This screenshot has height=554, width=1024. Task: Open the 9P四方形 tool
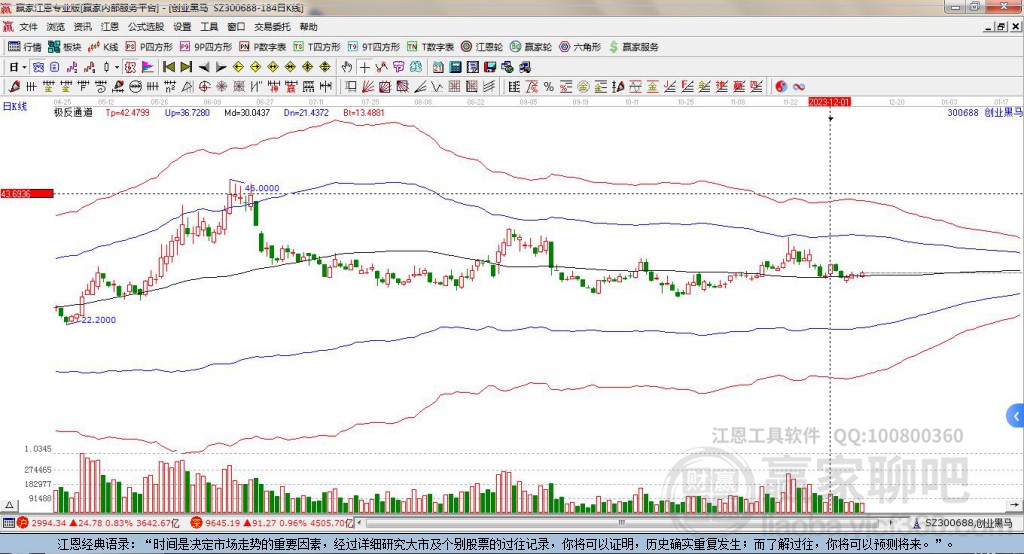206,47
